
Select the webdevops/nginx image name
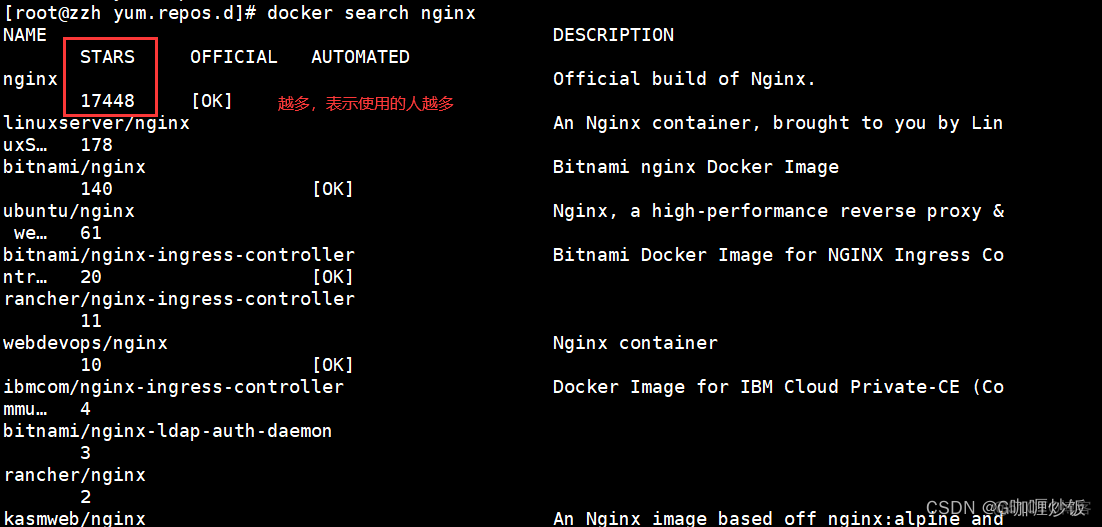click(x=85, y=343)
